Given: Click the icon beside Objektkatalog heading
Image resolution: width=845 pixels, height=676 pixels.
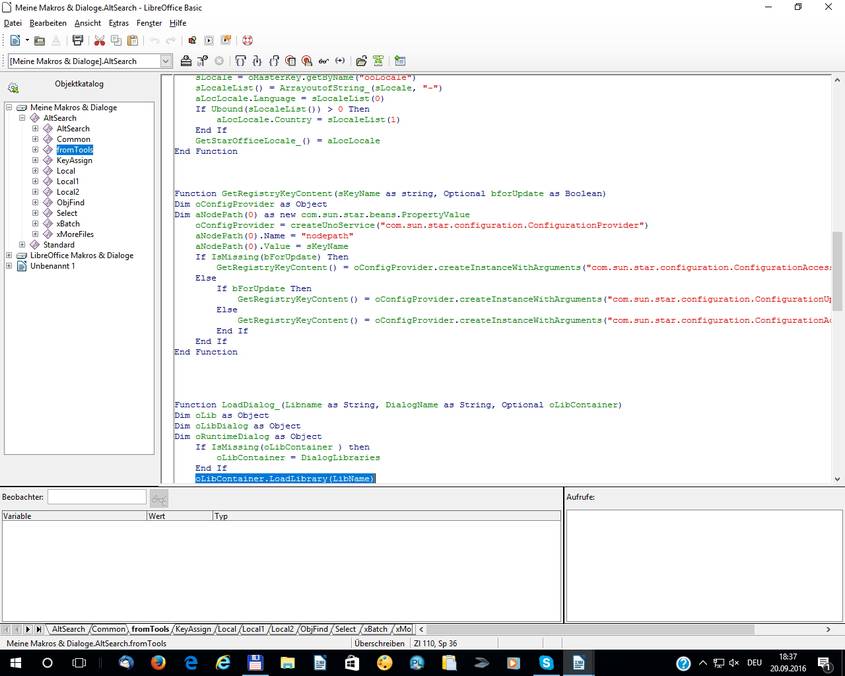Looking at the screenshot, I should (x=13, y=87).
